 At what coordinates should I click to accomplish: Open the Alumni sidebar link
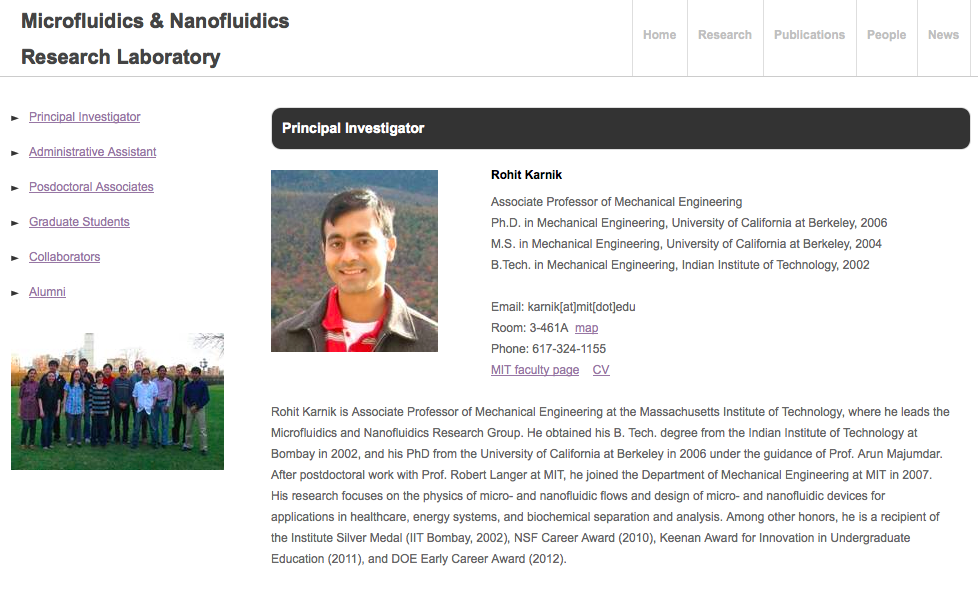pyautogui.click(x=47, y=291)
